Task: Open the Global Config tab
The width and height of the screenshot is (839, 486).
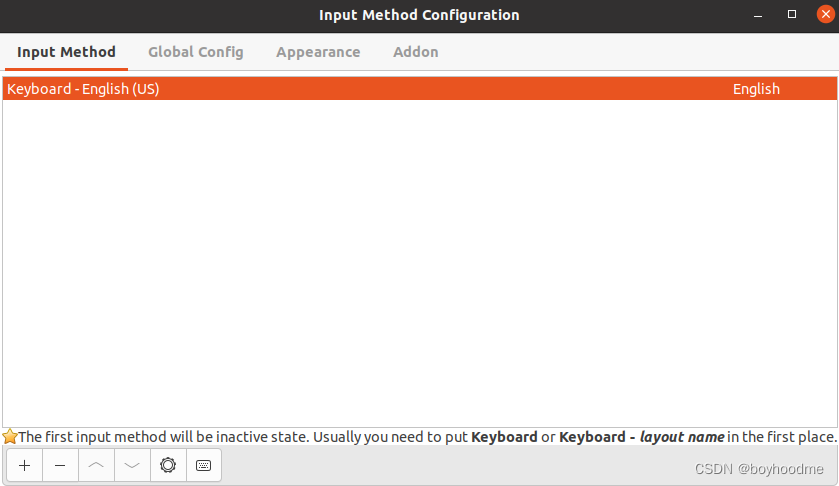Action: tap(196, 52)
